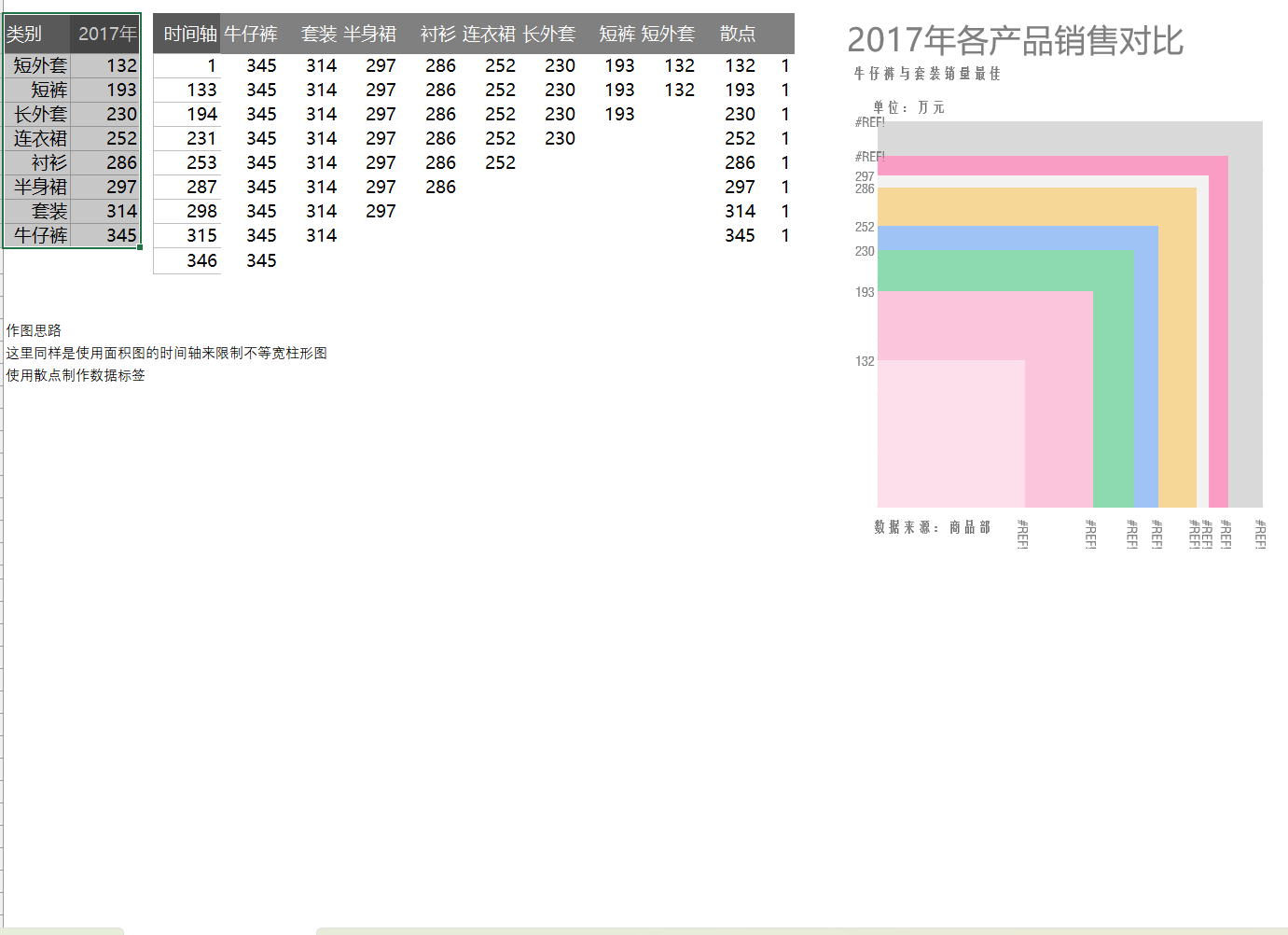The image size is (1288, 935).
Task: Click time-axis cell with value 253
Action: coord(187,162)
